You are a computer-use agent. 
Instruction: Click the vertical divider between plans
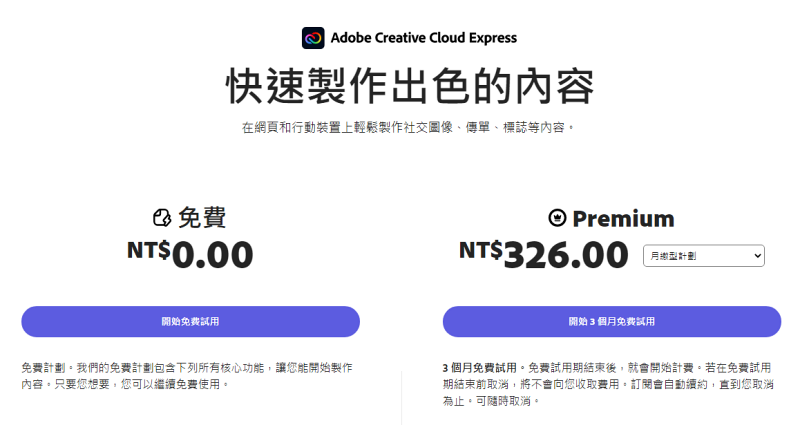click(402, 398)
